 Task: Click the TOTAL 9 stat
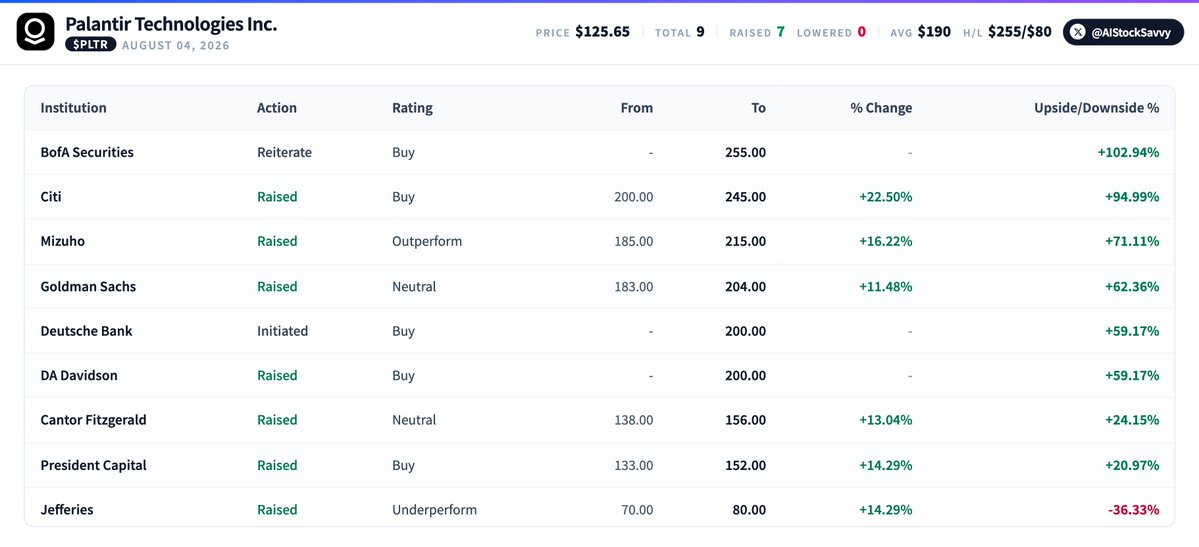coord(680,32)
